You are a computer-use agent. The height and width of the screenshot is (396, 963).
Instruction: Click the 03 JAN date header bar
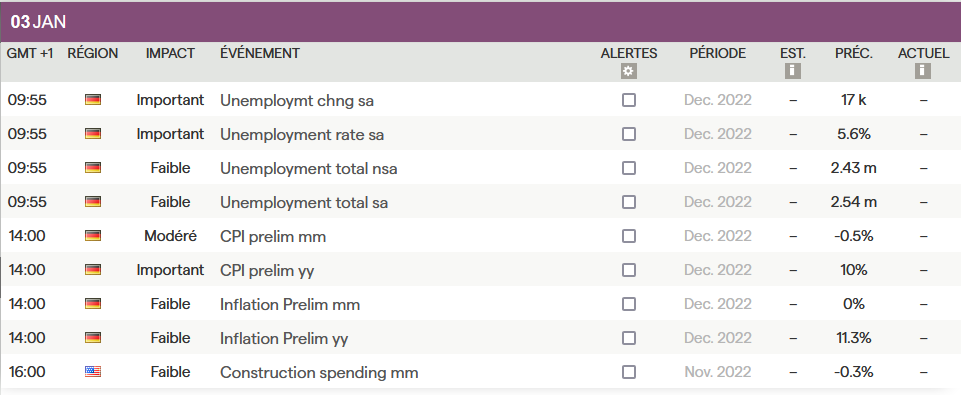tap(482, 22)
